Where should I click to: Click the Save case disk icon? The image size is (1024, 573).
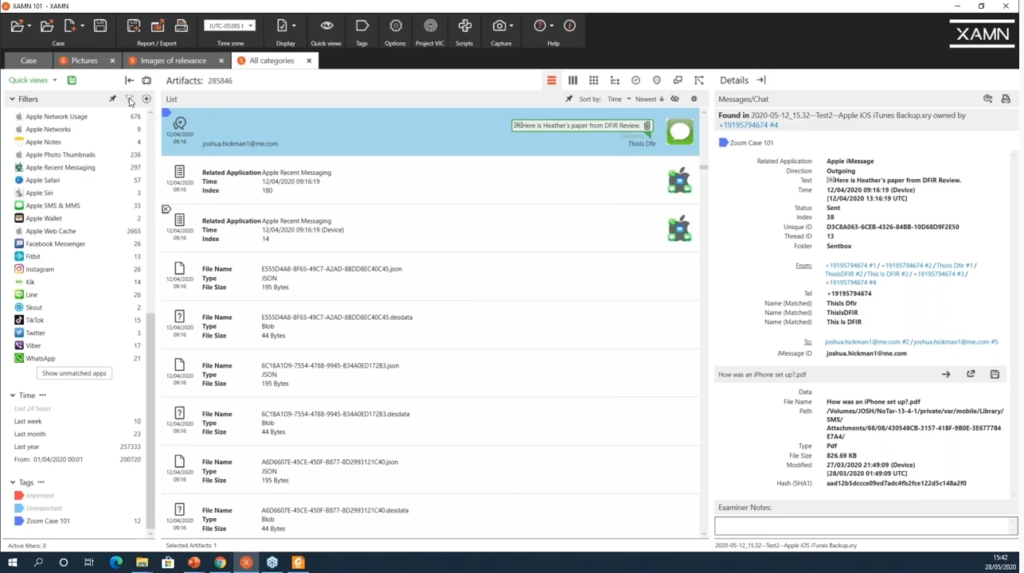(x=100, y=26)
